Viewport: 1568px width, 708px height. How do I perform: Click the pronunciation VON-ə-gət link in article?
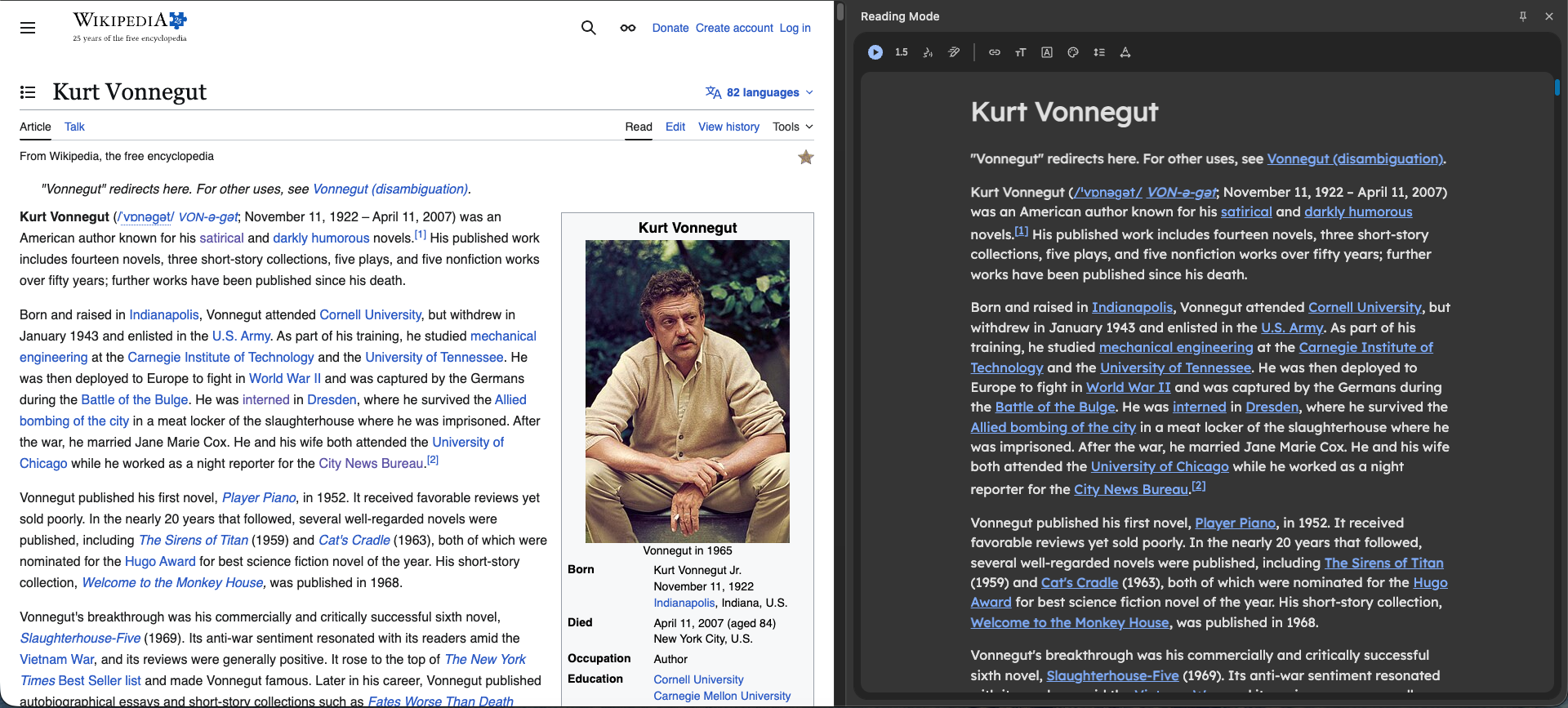[207, 216]
